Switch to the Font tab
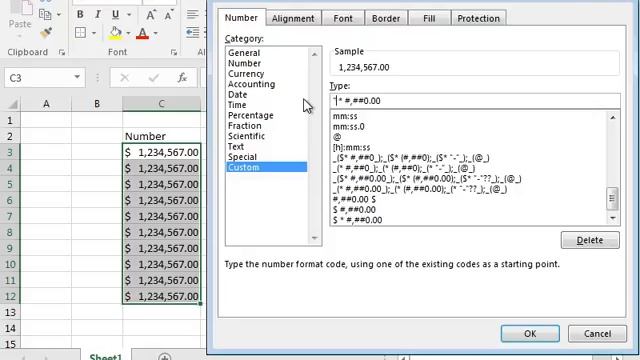This screenshot has height=360, width=640. tap(343, 18)
